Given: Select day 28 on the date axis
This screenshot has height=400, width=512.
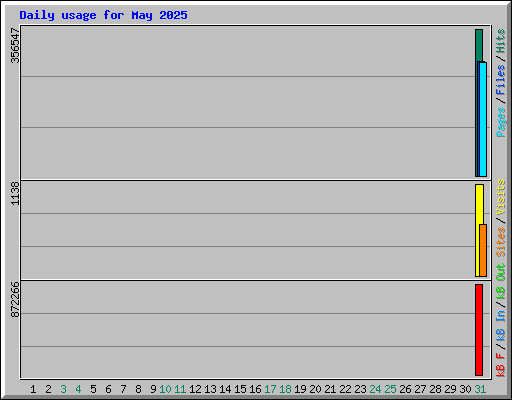Looking at the screenshot, I should (x=435, y=389).
